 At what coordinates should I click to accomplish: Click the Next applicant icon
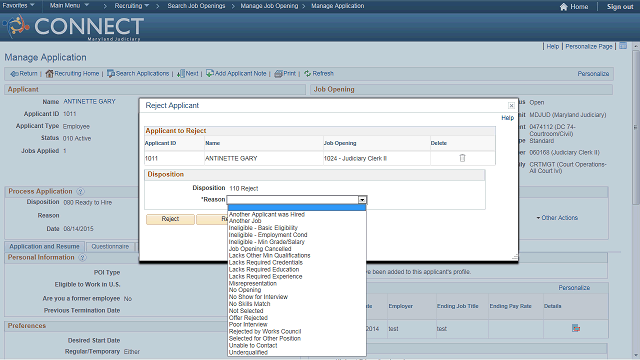(x=181, y=73)
